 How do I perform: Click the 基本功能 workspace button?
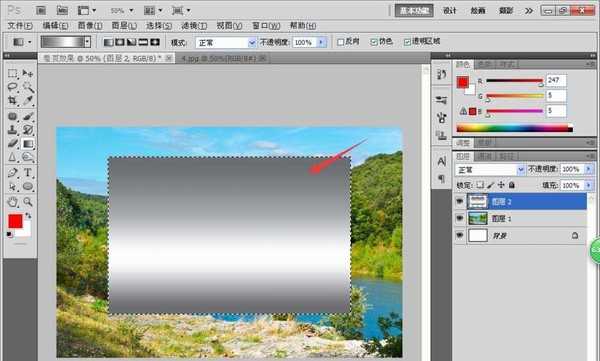414,10
